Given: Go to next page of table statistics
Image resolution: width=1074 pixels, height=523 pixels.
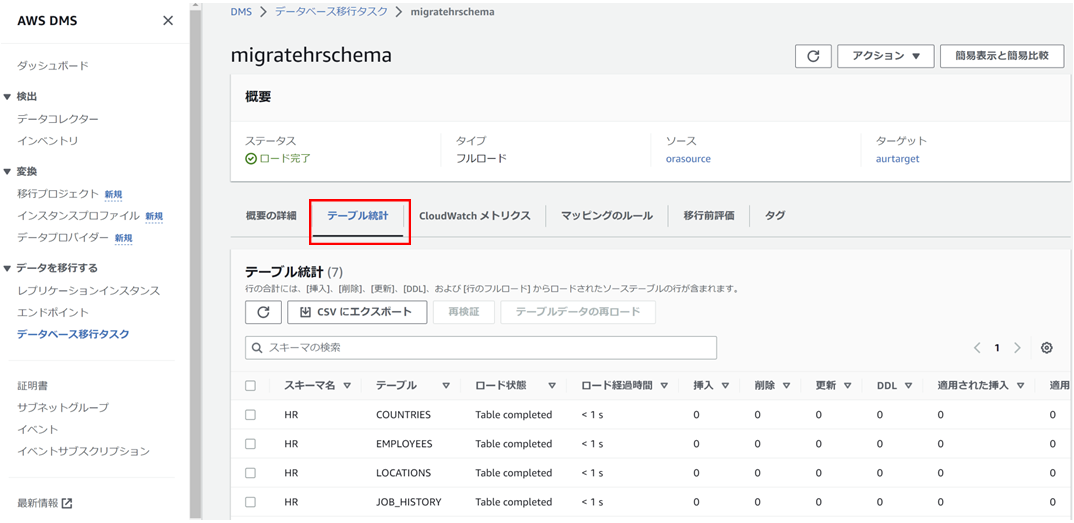Looking at the screenshot, I should click(1017, 348).
